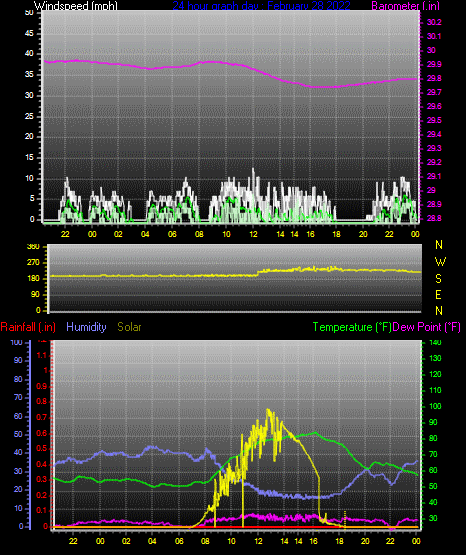Click "140" on the green temperature axis
The width and height of the screenshot is (466, 555).
[435, 342]
